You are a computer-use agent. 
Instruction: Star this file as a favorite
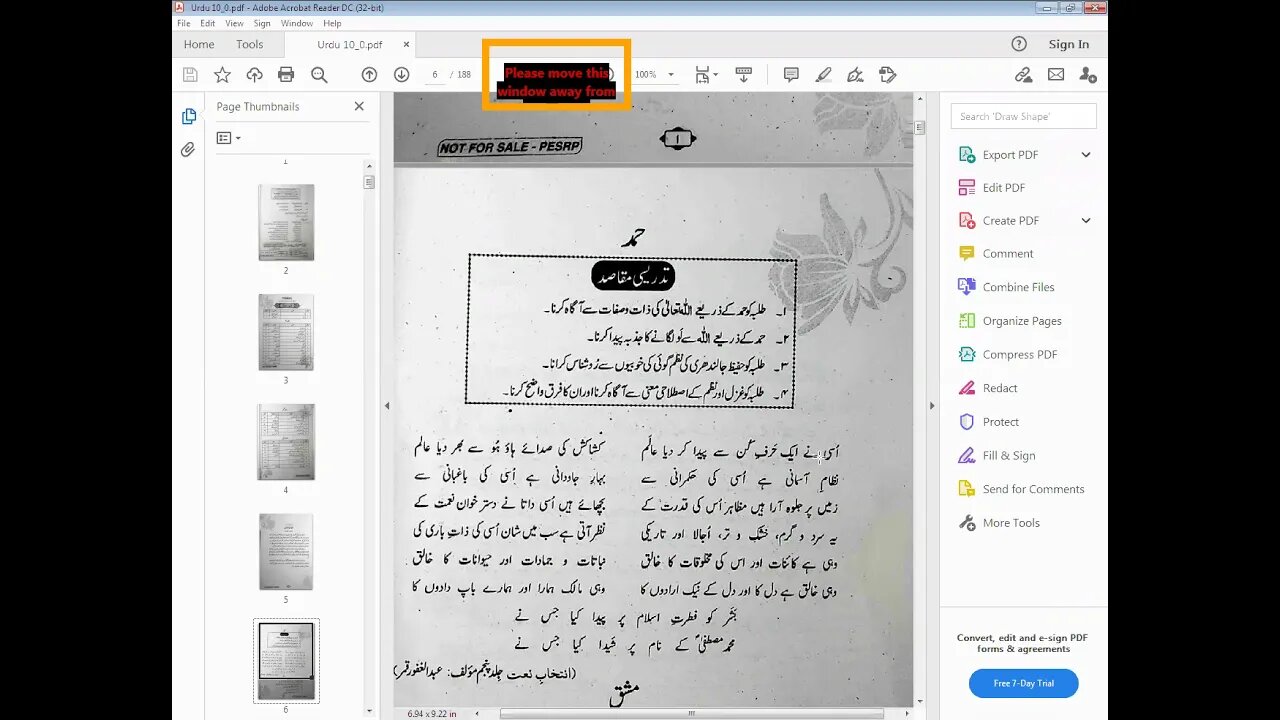click(222, 75)
